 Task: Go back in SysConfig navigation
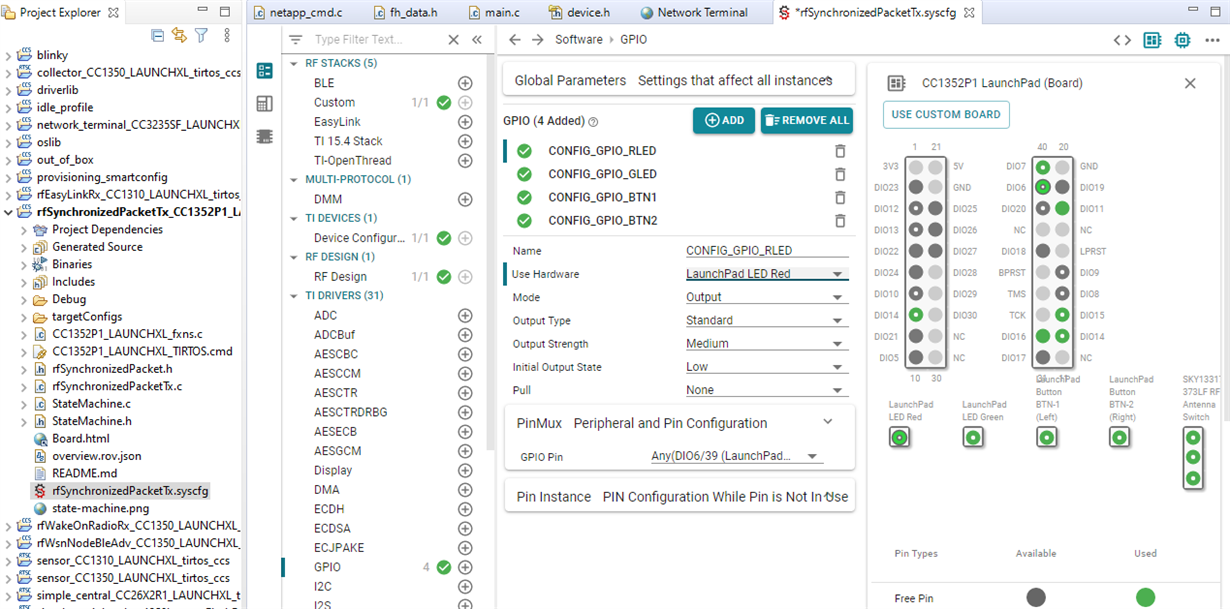[x=514, y=40]
